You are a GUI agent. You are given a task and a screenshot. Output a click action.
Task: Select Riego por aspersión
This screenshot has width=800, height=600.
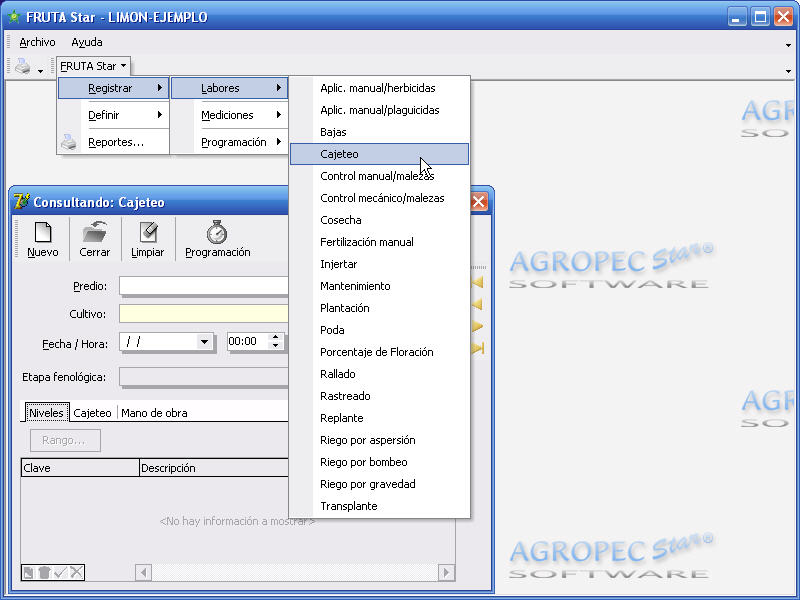379,440
